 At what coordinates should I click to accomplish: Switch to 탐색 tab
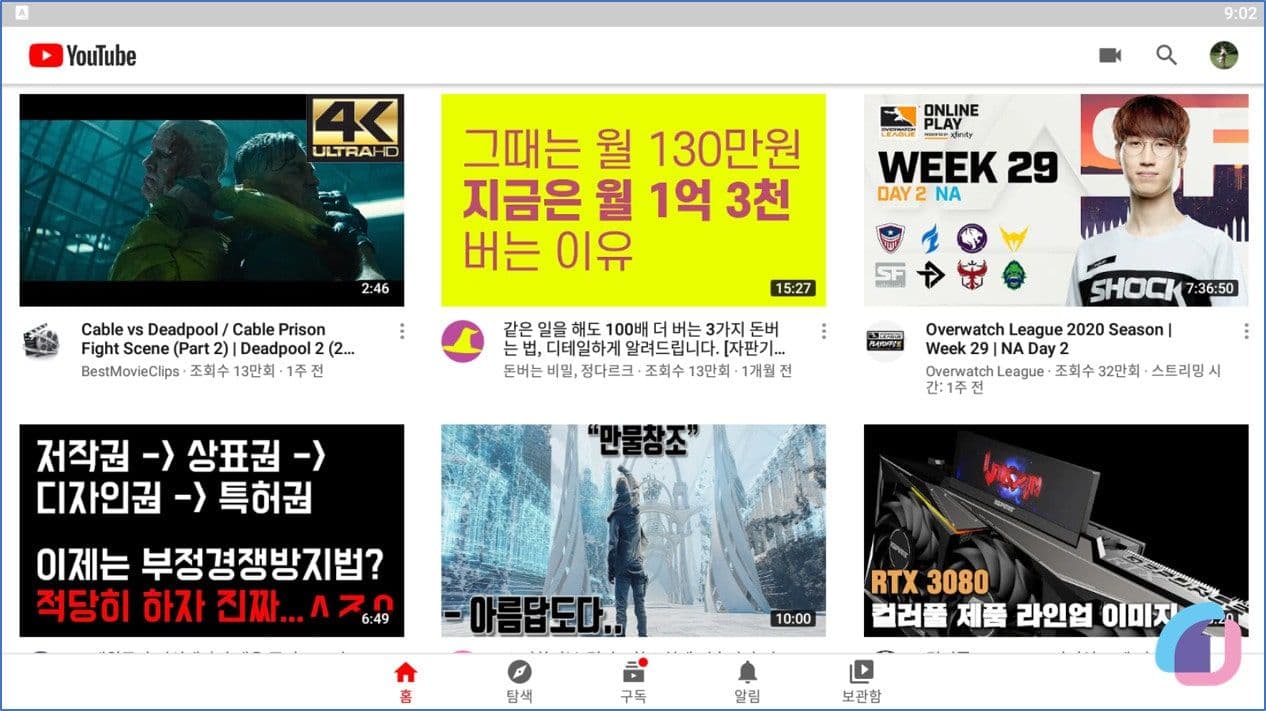point(519,683)
